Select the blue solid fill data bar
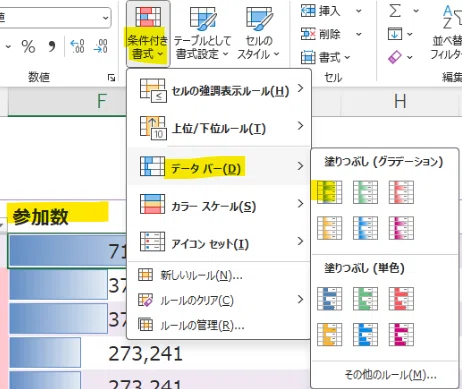 [x=329, y=299]
